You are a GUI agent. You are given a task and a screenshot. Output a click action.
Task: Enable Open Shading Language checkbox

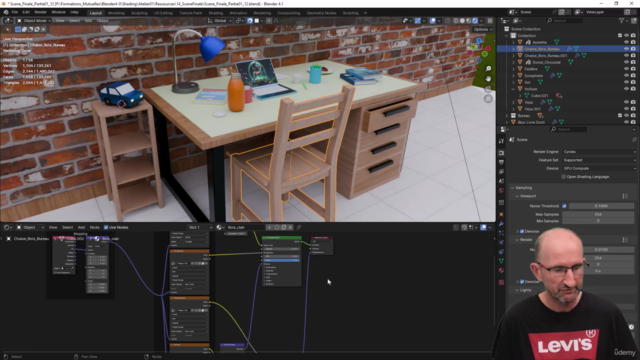(564, 177)
